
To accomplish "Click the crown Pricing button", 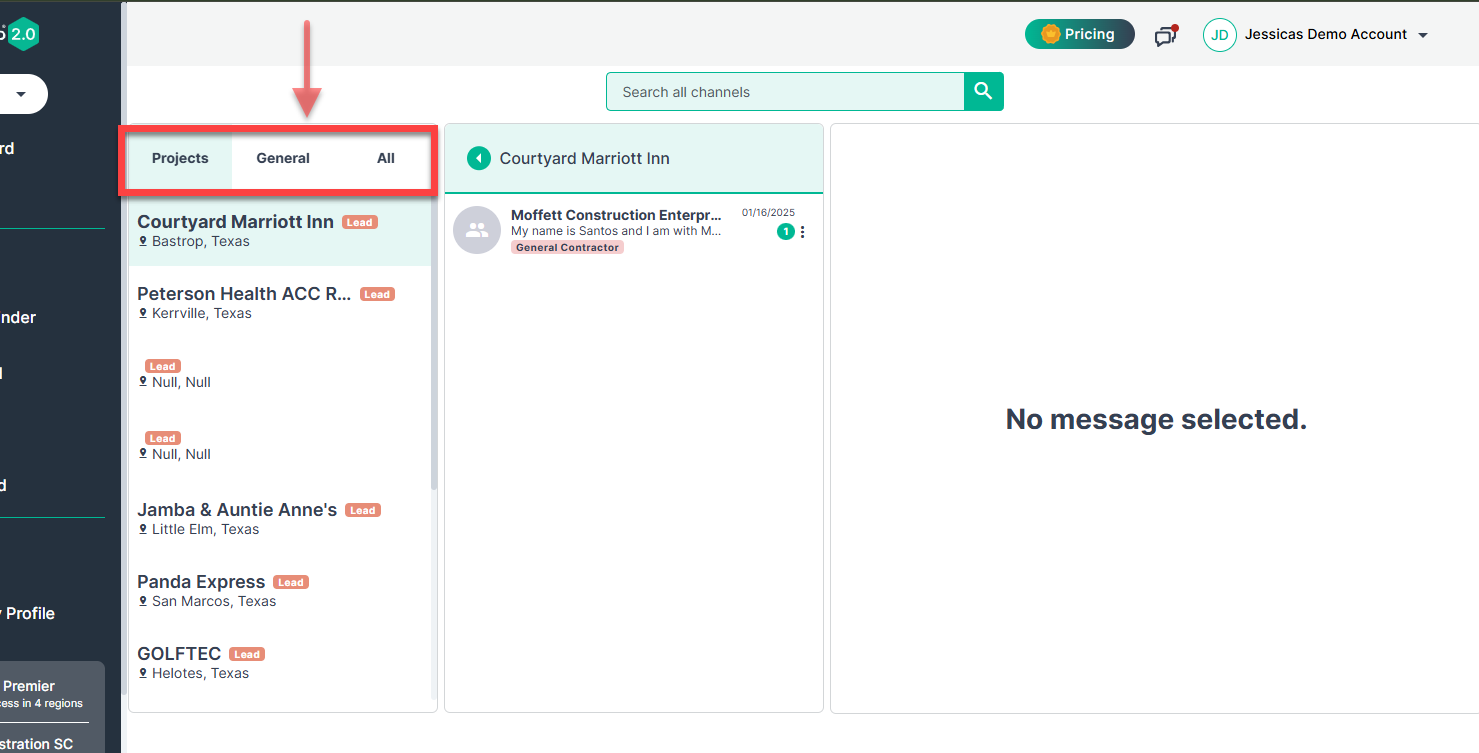I will 1079,34.
